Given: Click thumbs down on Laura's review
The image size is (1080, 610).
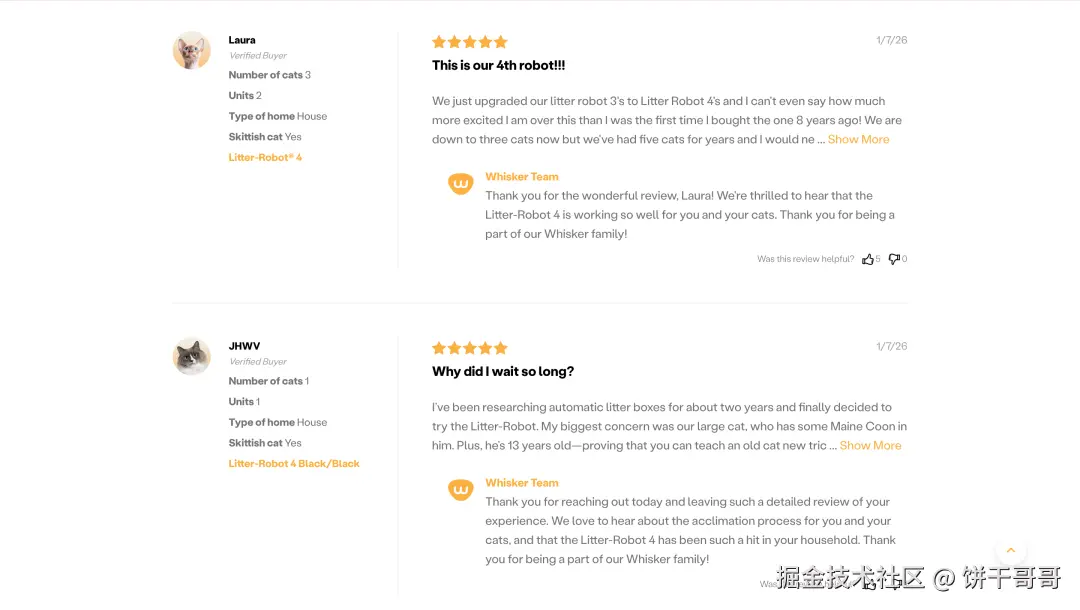Looking at the screenshot, I should click(x=894, y=259).
